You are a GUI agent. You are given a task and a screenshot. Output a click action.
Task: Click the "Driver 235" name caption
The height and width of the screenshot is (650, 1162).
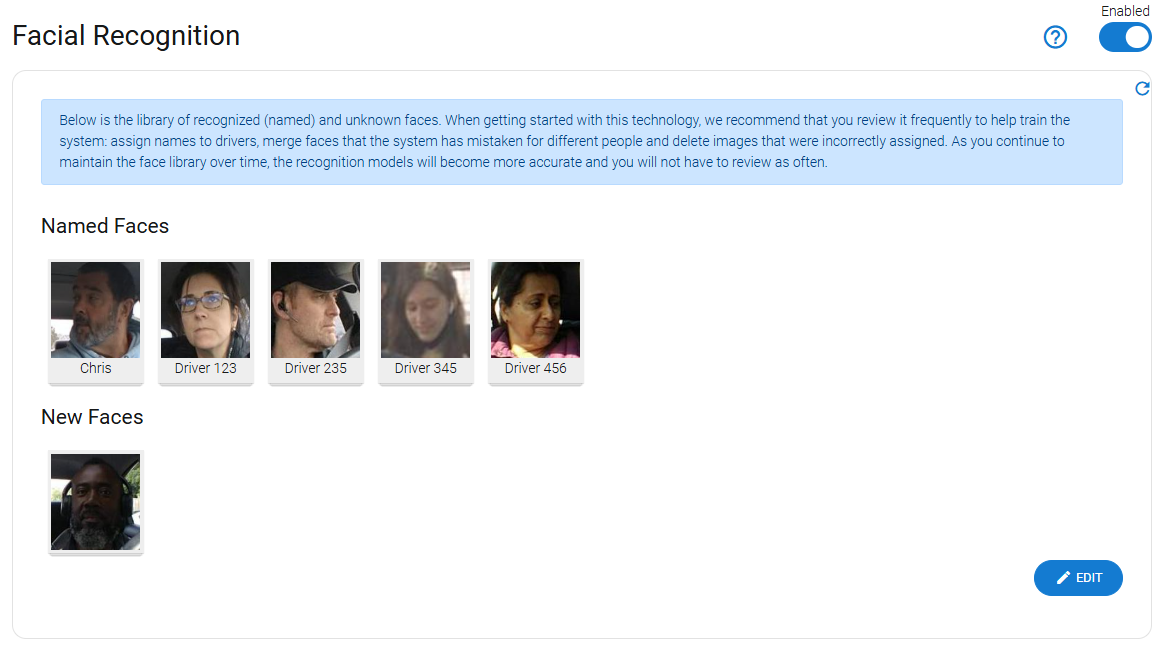316,368
